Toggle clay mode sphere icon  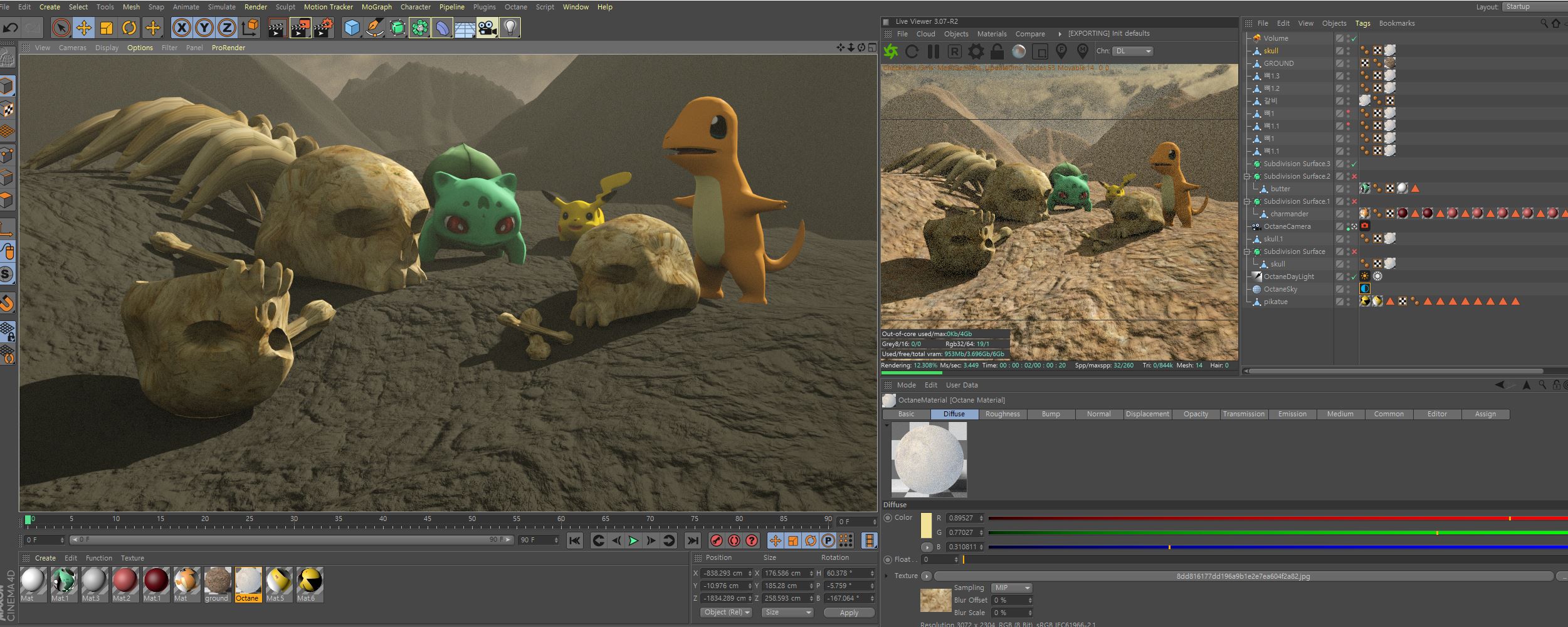(x=1019, y=51)
